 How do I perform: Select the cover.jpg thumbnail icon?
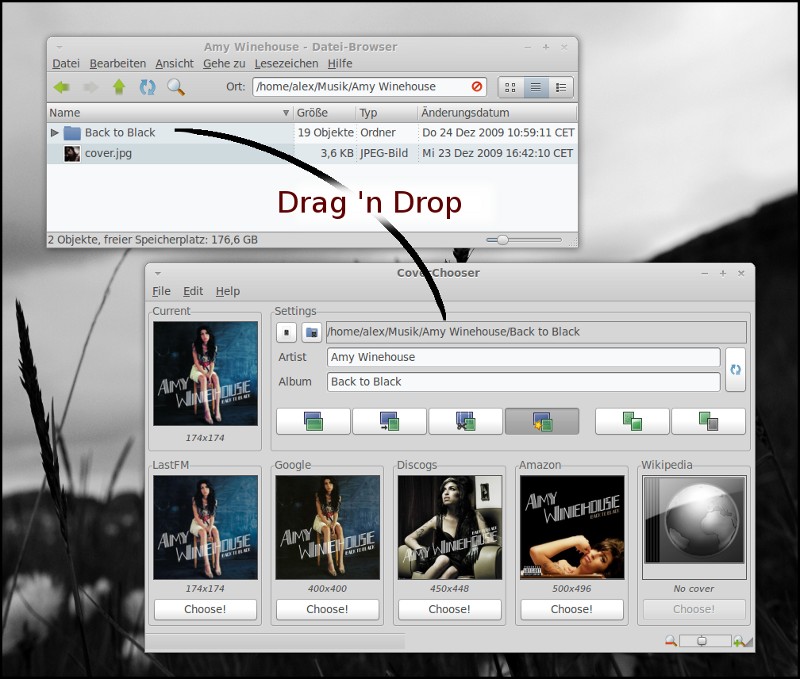point(72,154)
